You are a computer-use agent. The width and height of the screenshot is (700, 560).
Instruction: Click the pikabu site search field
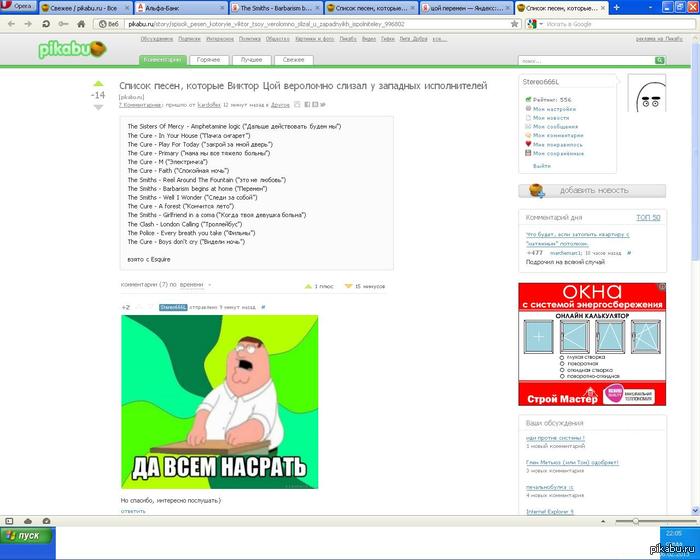(586, 60)
